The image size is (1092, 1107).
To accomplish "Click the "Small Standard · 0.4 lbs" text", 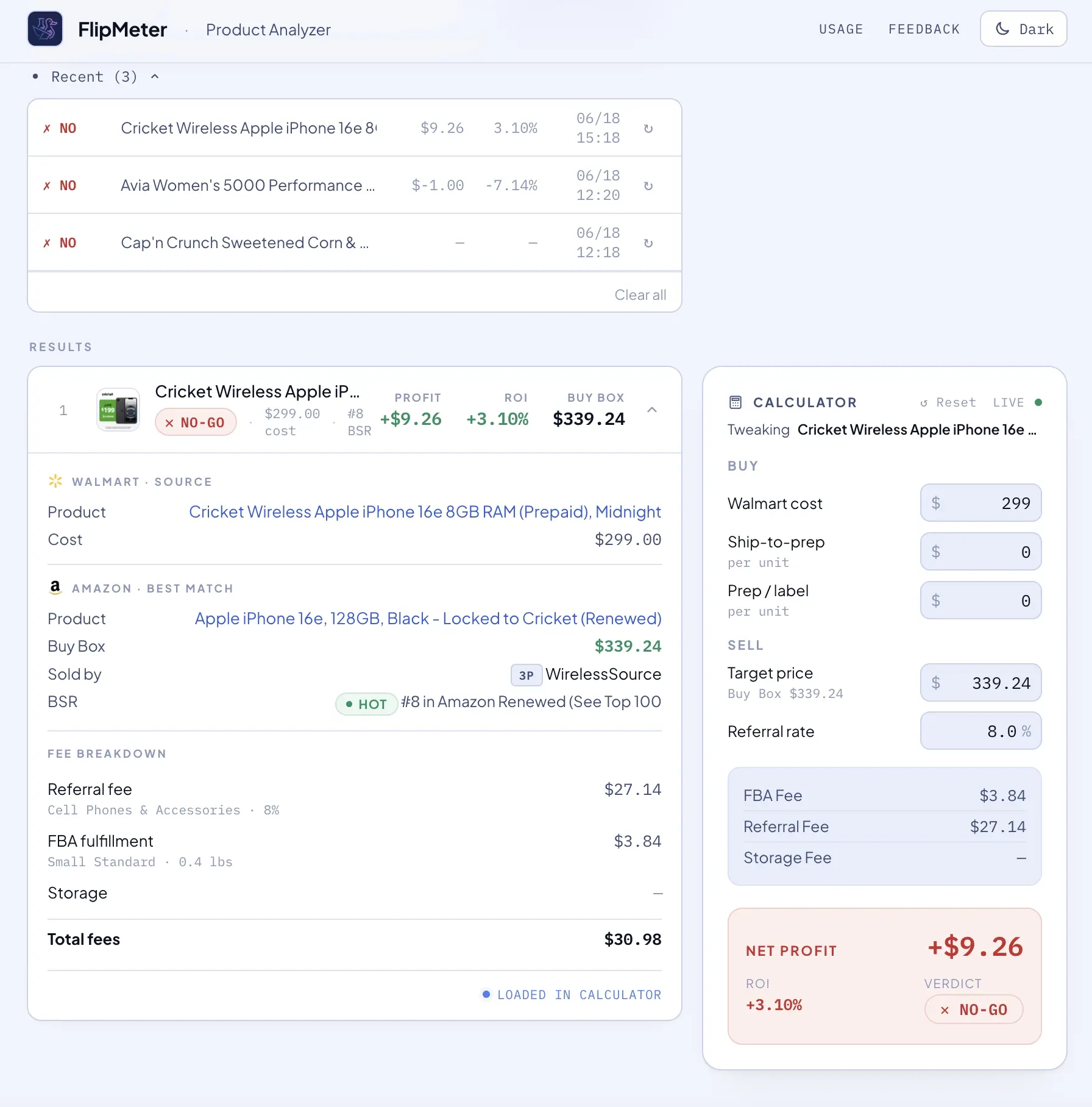I will 140,862.
